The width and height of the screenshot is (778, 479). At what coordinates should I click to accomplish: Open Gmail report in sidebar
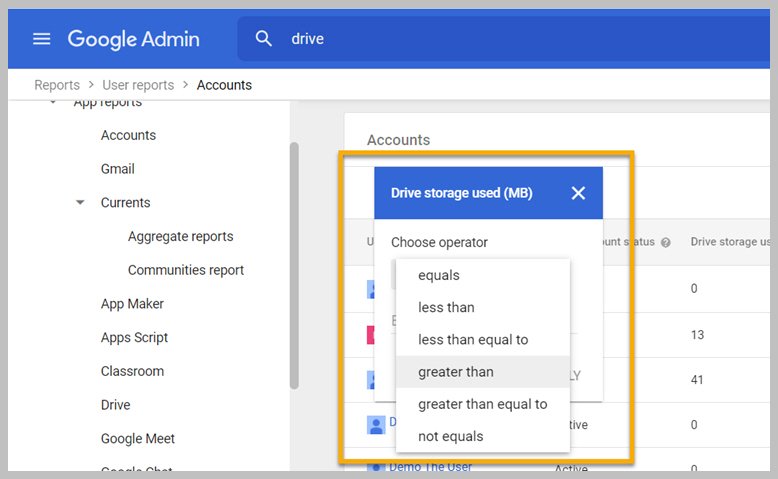118,169
